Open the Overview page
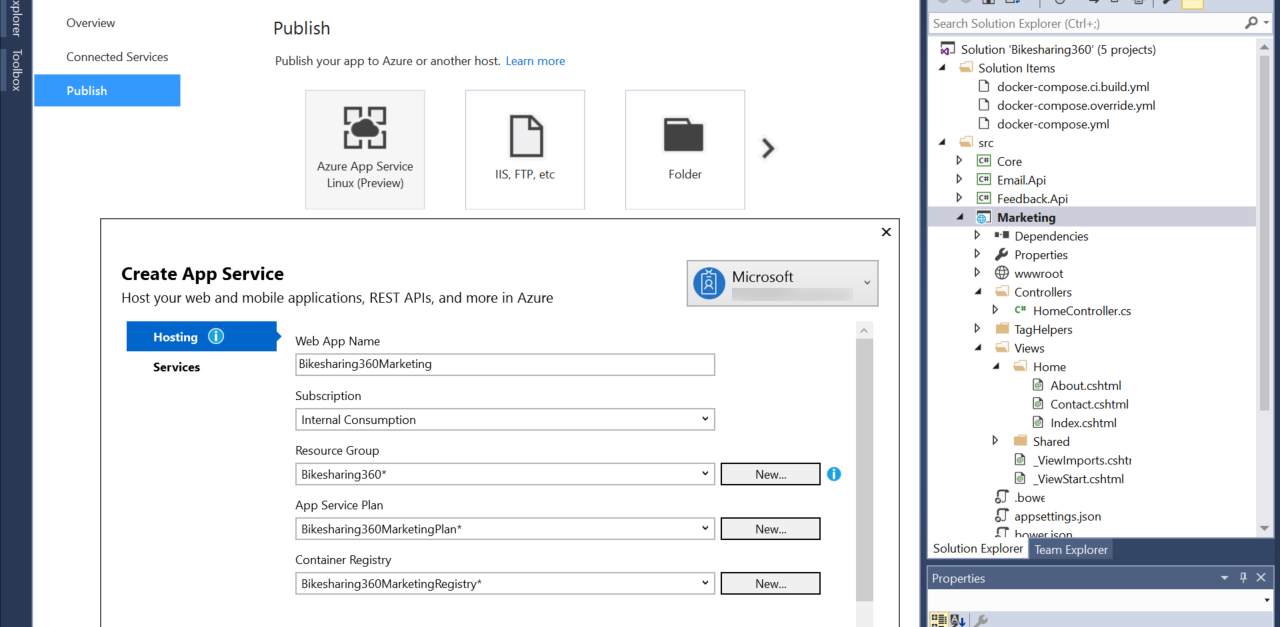 point(91,23)
